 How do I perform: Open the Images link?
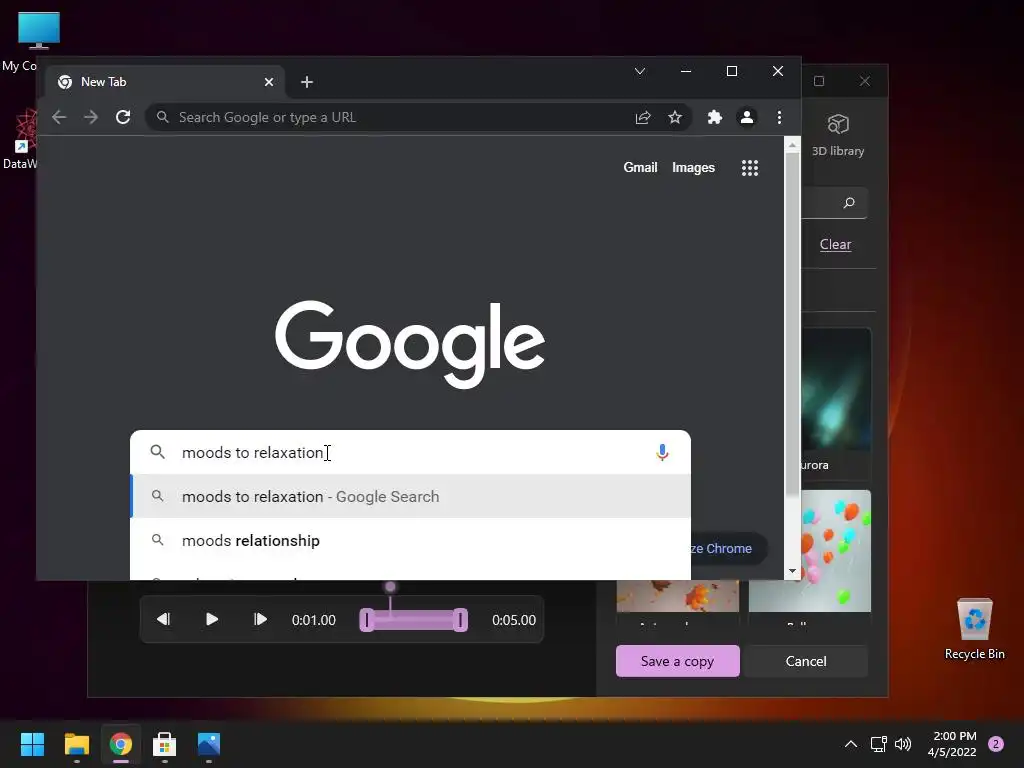pos(693,167)
